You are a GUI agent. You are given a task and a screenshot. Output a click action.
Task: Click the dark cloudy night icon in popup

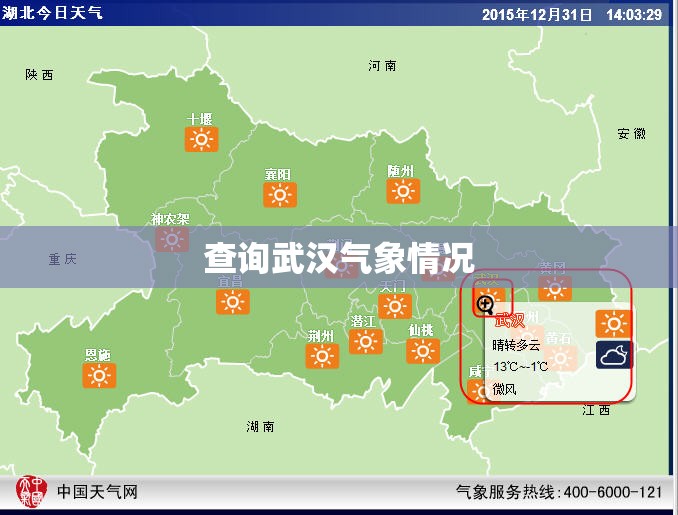(x=614, y=355)
